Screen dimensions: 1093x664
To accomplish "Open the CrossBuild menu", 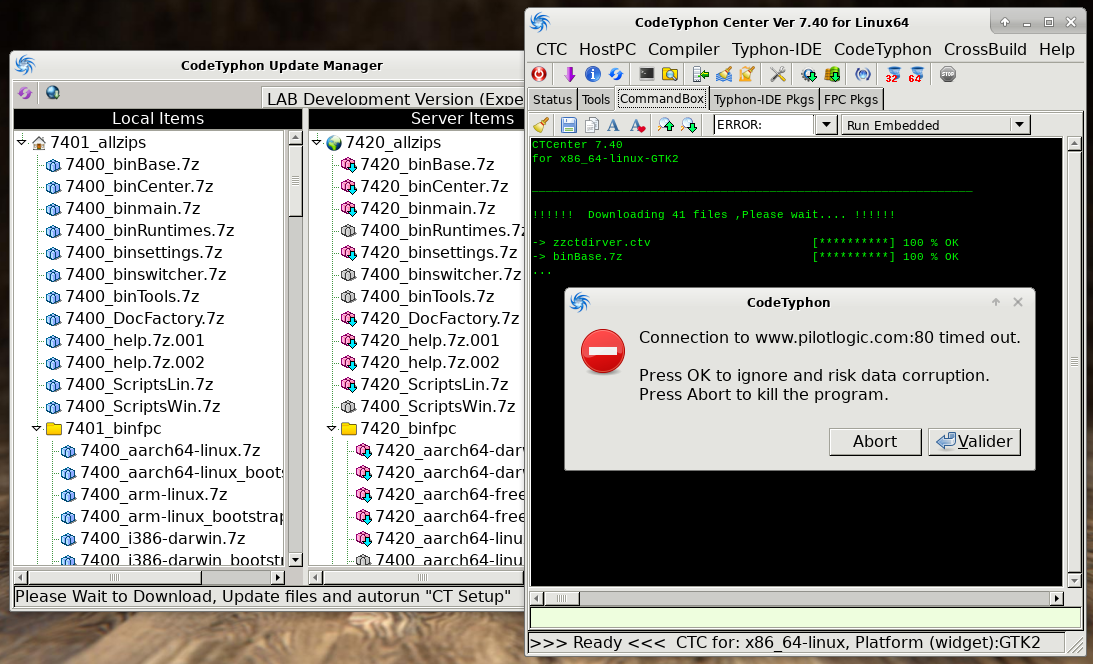I will click(x=985, y=49).
